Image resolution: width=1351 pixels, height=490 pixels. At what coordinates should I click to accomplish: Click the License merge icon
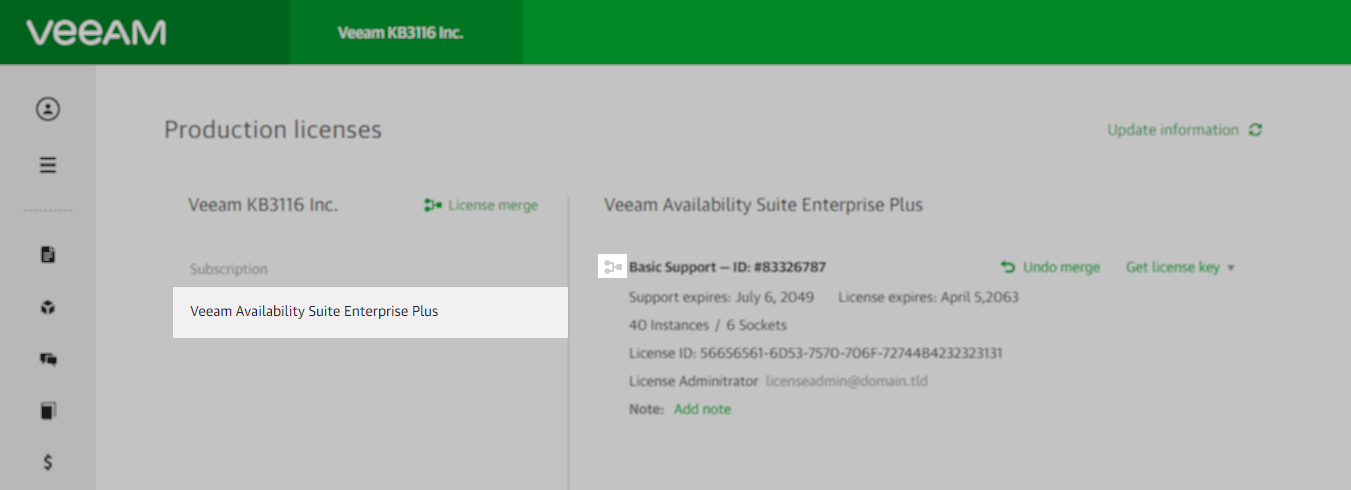pyautogui.click(x=433, y=205)
